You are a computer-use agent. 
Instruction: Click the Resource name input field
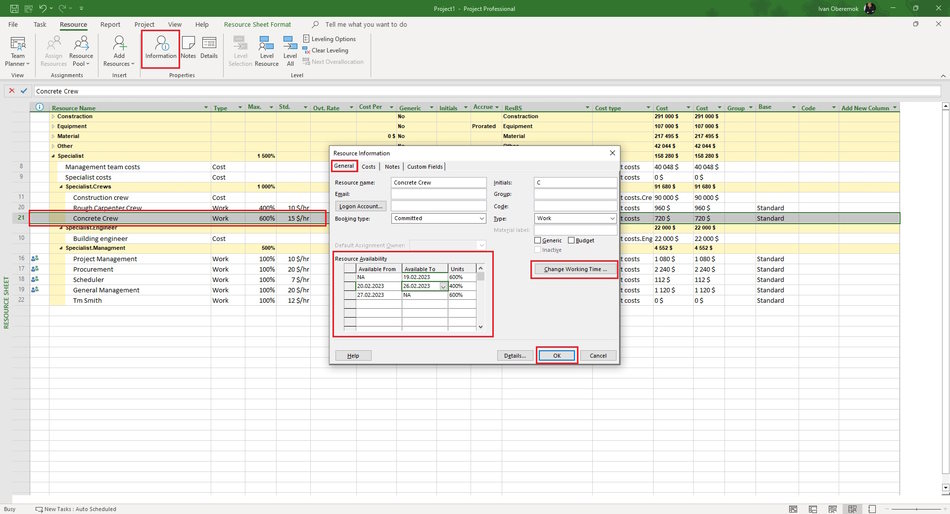coord(438,182)
